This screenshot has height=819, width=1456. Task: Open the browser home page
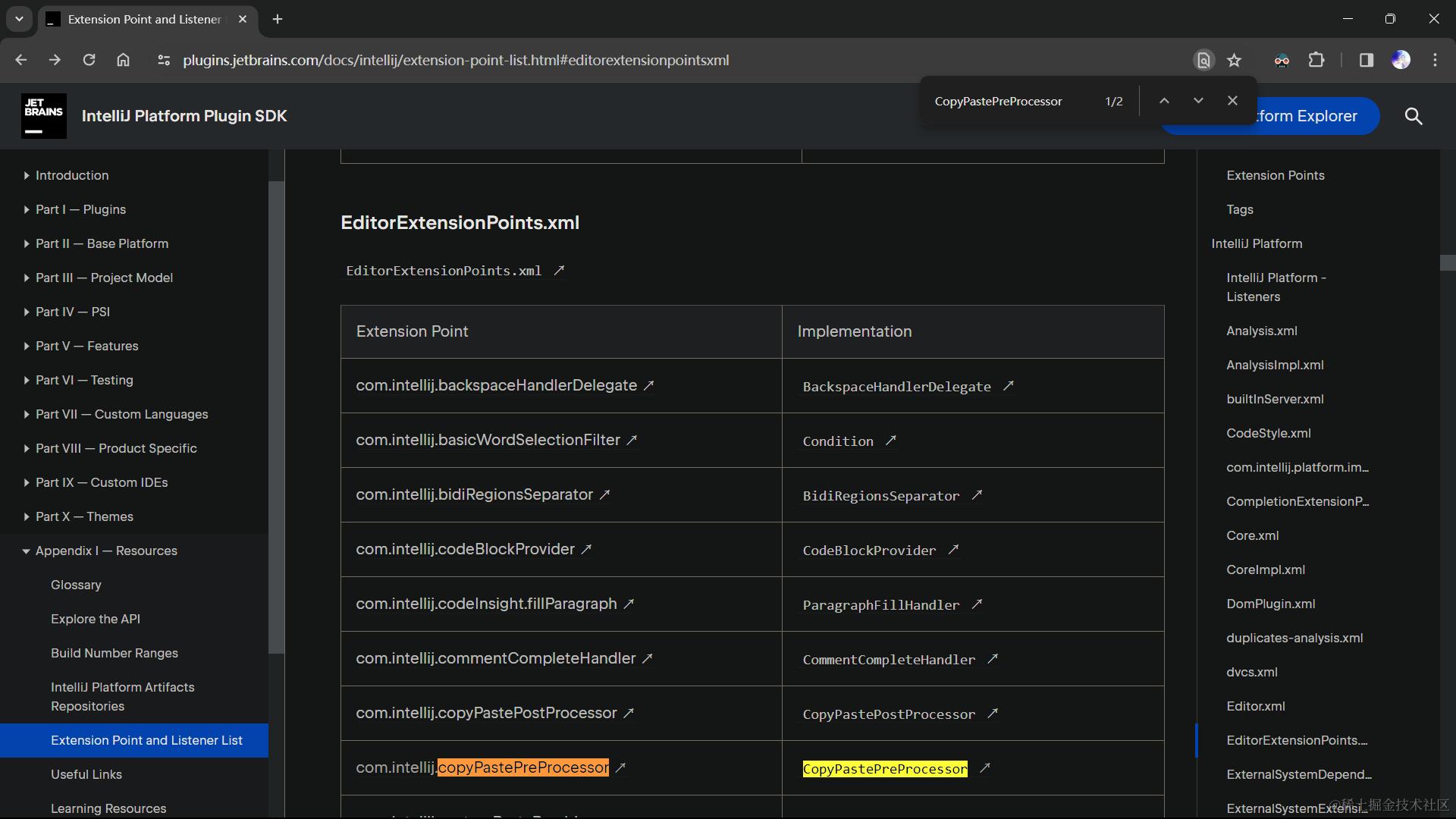pyautogui.click(x=123, y=60)
